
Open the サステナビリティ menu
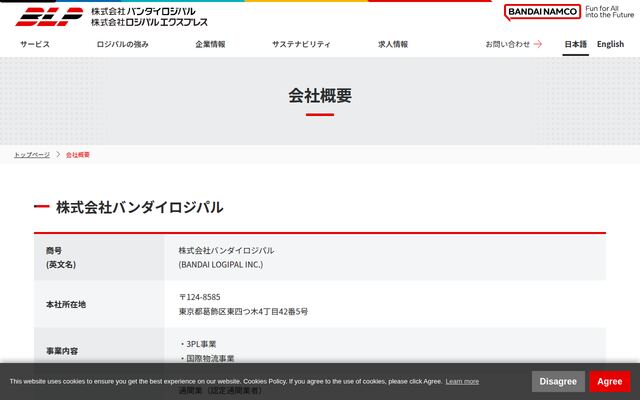301,44
